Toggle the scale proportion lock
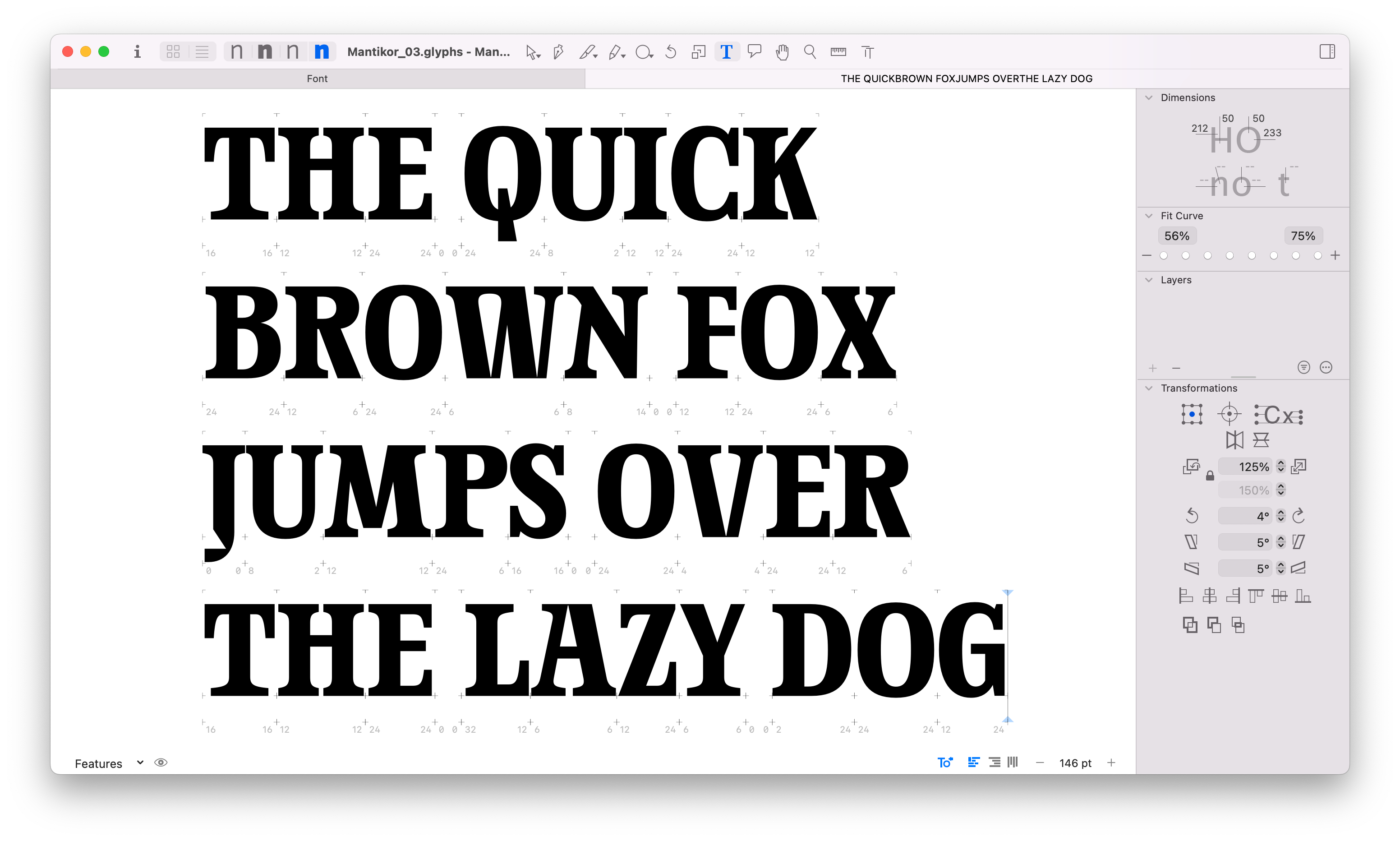This screenshot has height=841, width=1400. pyautogui.click(x=1210, y=476)
